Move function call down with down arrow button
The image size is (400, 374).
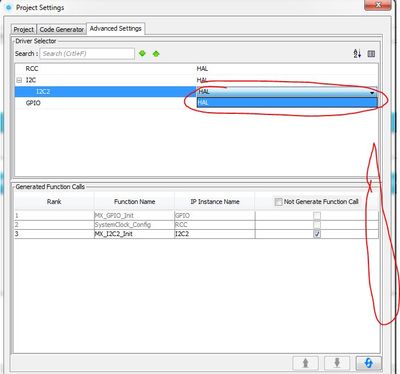pos(337,363)
